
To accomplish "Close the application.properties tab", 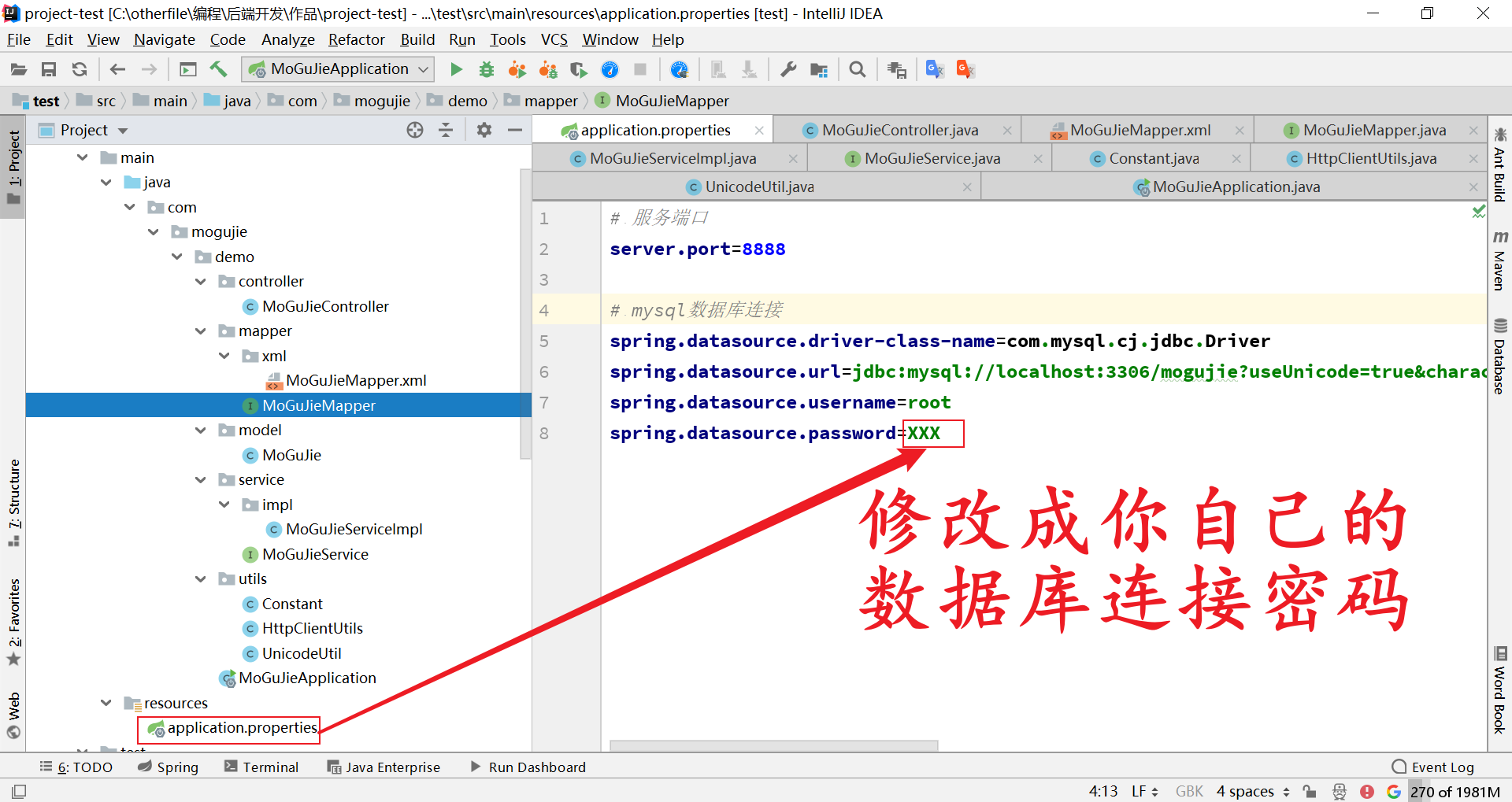I will [x=759, y=131].
